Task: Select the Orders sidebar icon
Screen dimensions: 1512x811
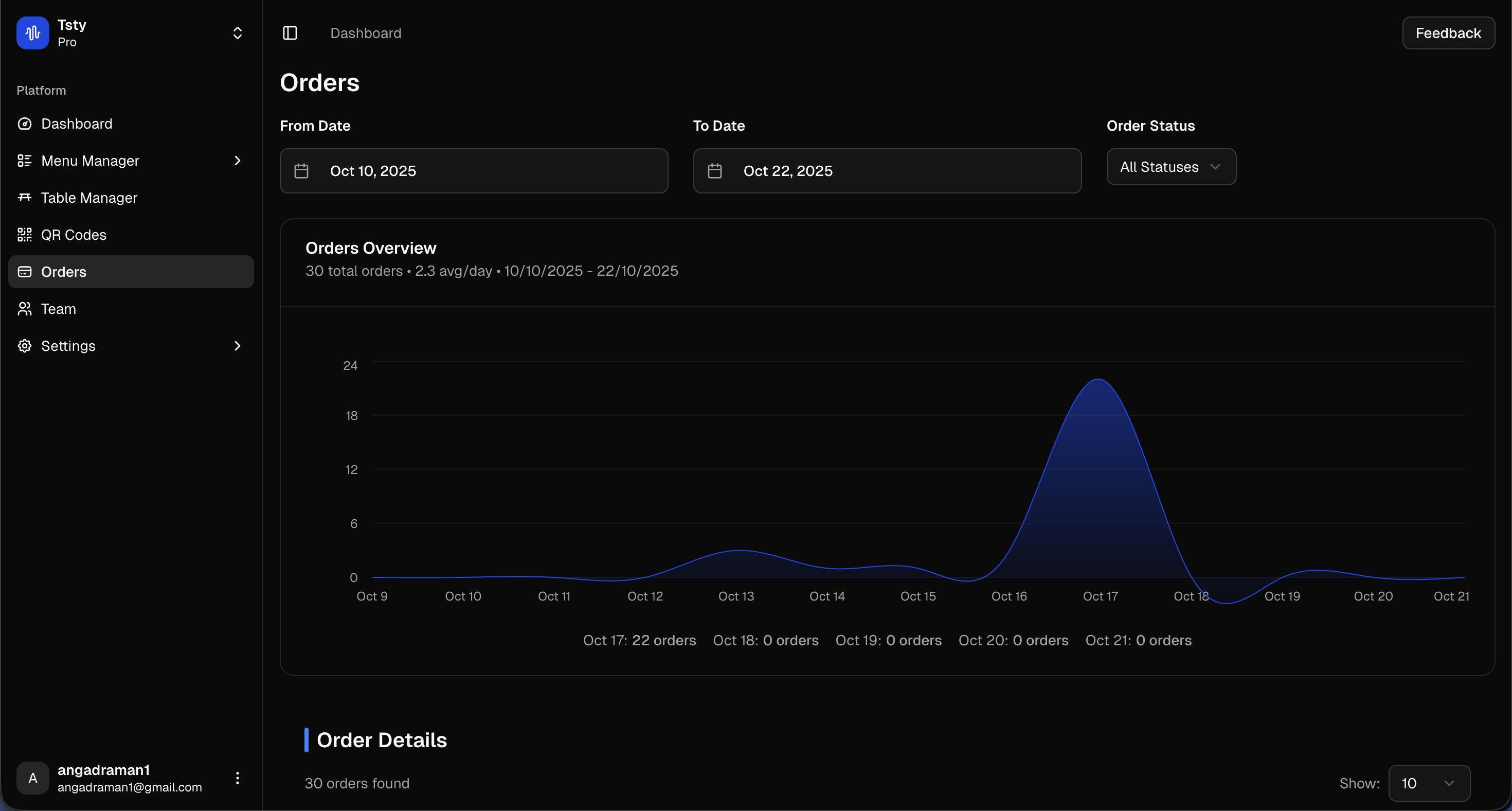Action: [x=25, y=271]
